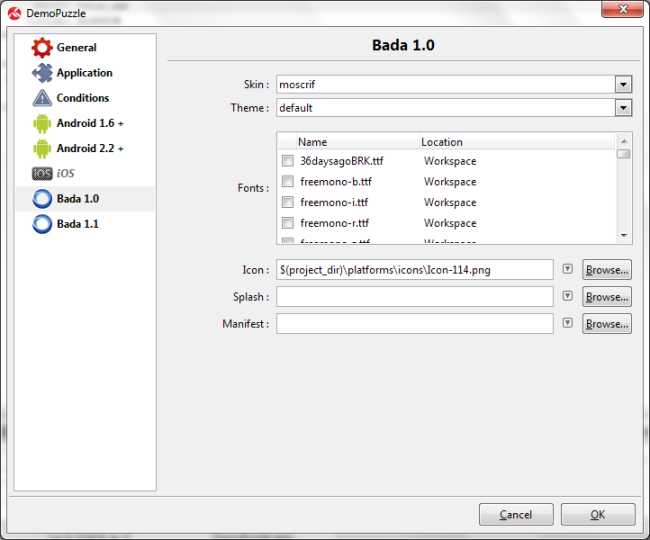The width and height of the screenshot is (650, 540).
Task: Select the freemono-b.ttf font name
Action: pos(336,182)
